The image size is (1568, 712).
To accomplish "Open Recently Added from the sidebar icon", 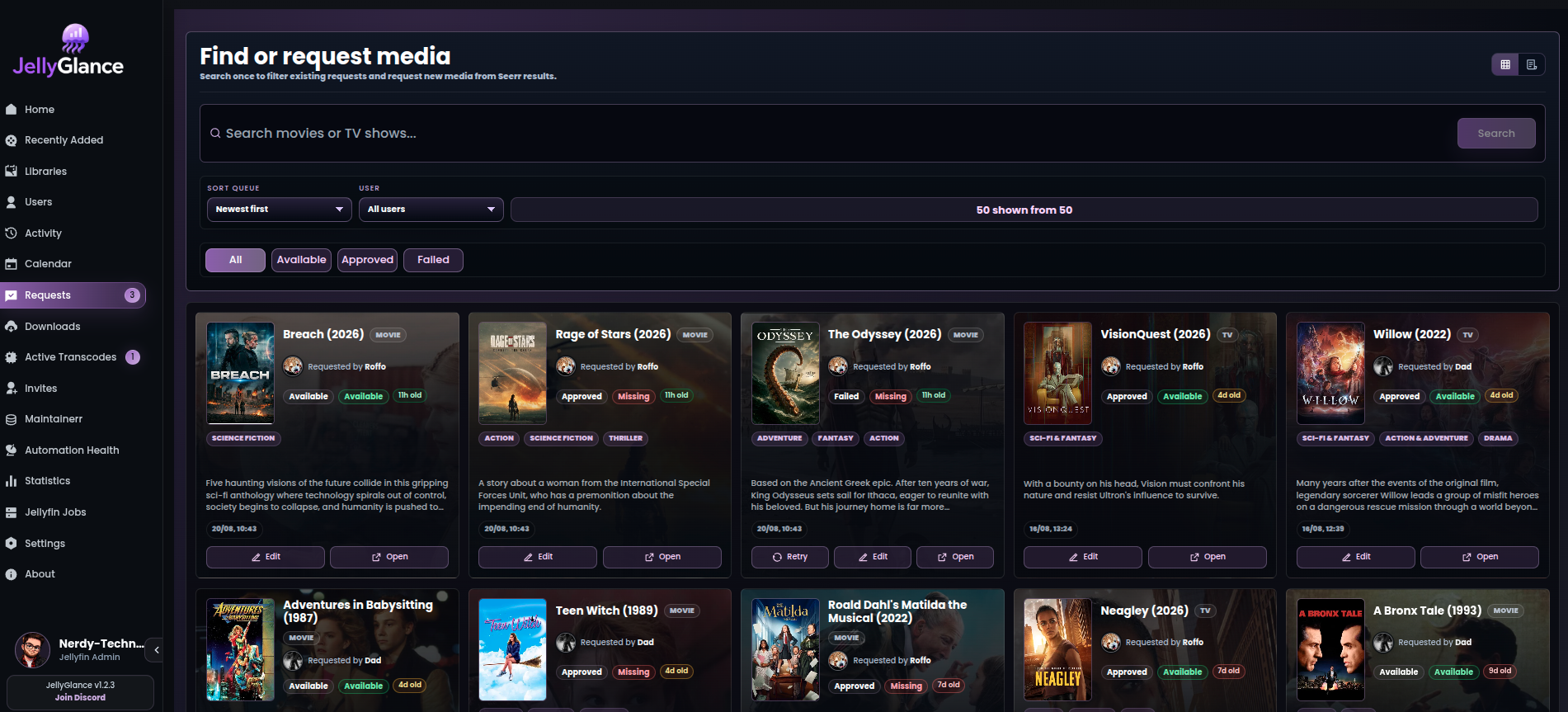I will [x=12, y=140].
